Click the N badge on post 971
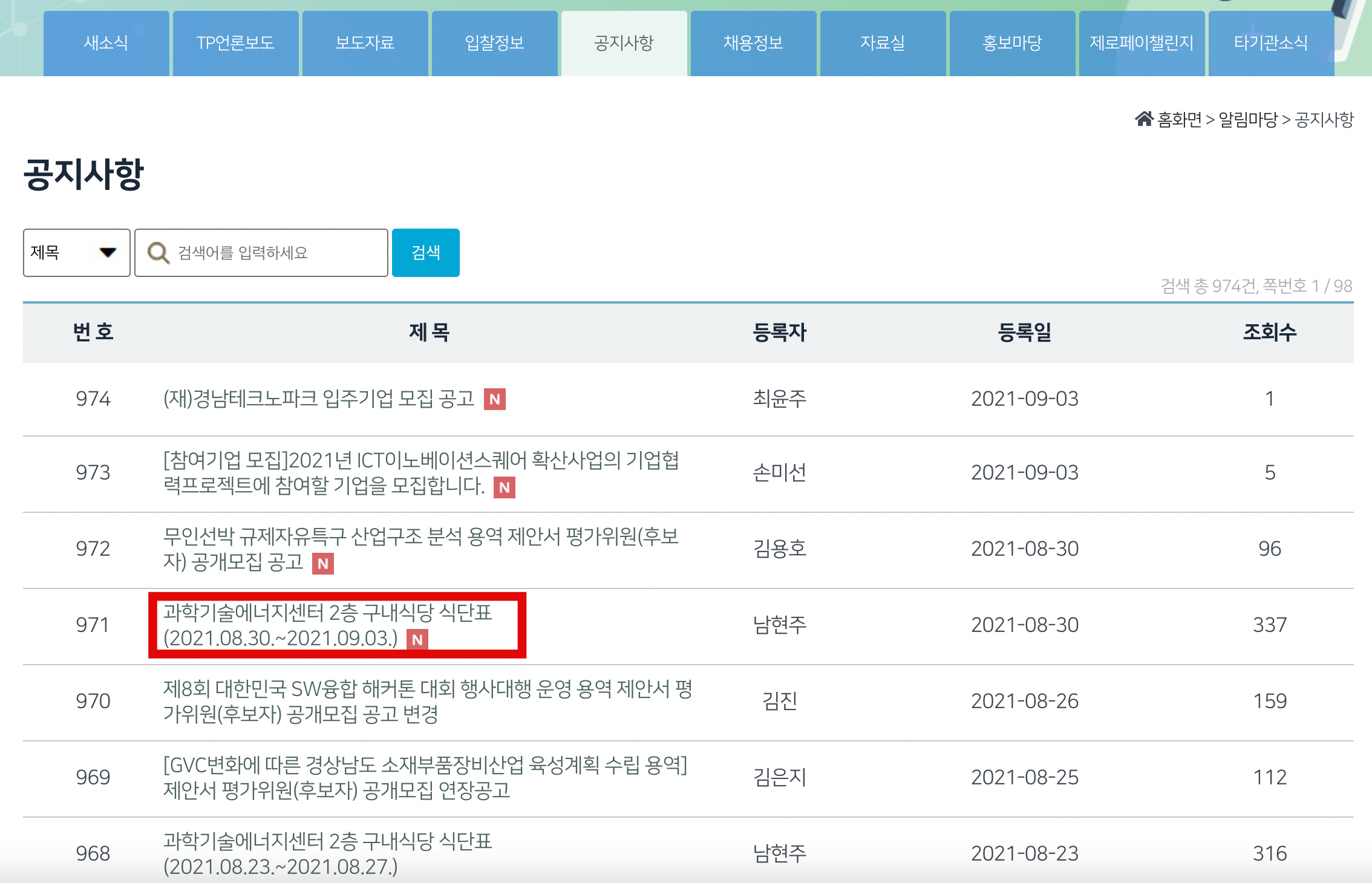Image resolution: width=1372 pixels, height=883 pixels. coord(417,639)
